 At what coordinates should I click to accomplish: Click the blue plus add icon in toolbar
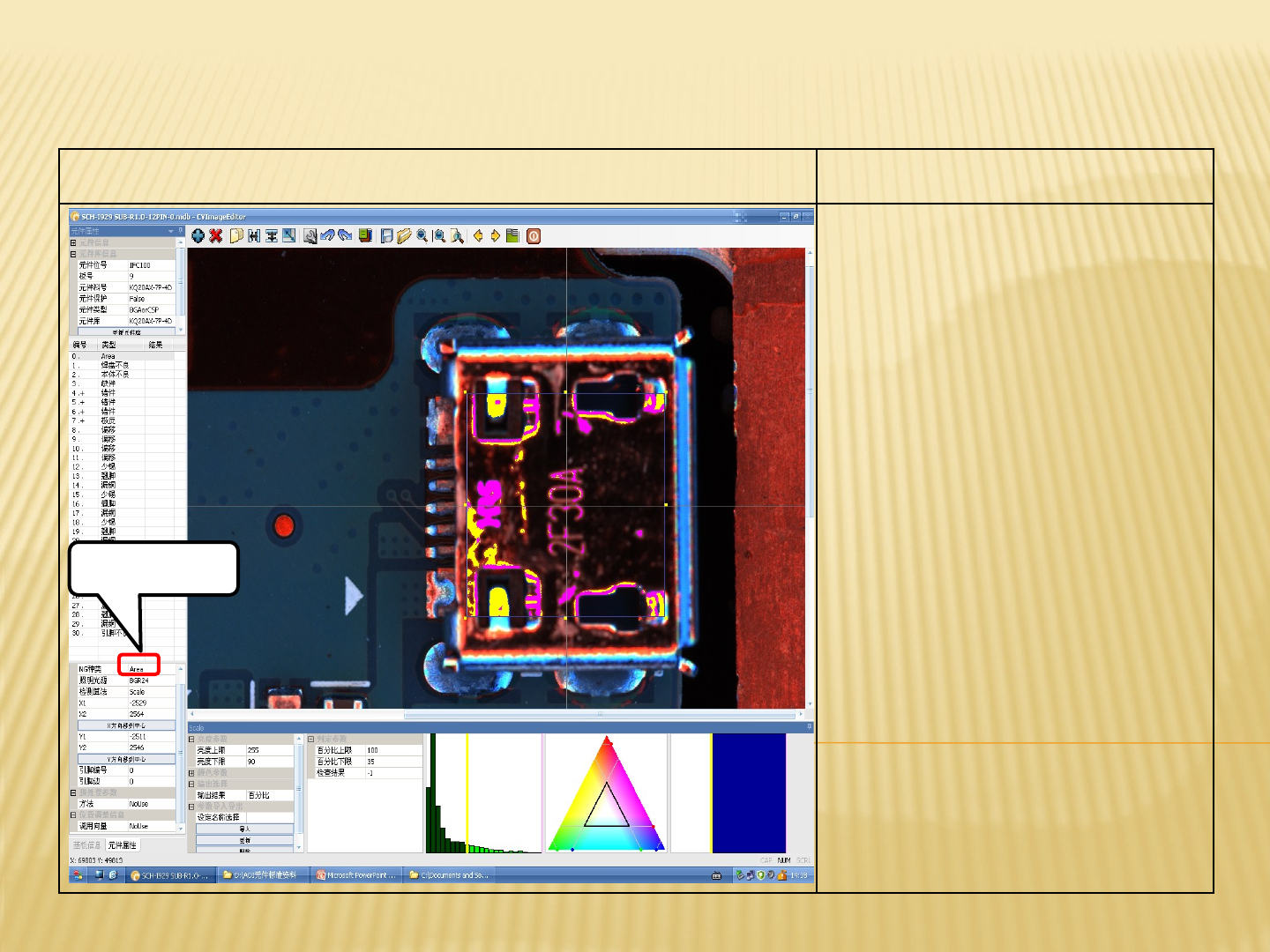click(x=198, y=236)
